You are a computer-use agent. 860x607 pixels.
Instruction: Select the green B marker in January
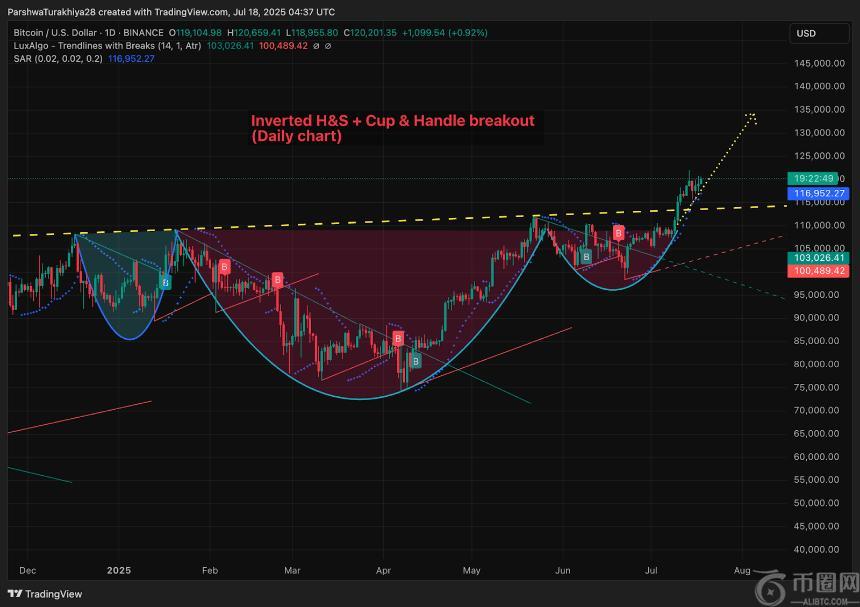click(x=166, y=282)
